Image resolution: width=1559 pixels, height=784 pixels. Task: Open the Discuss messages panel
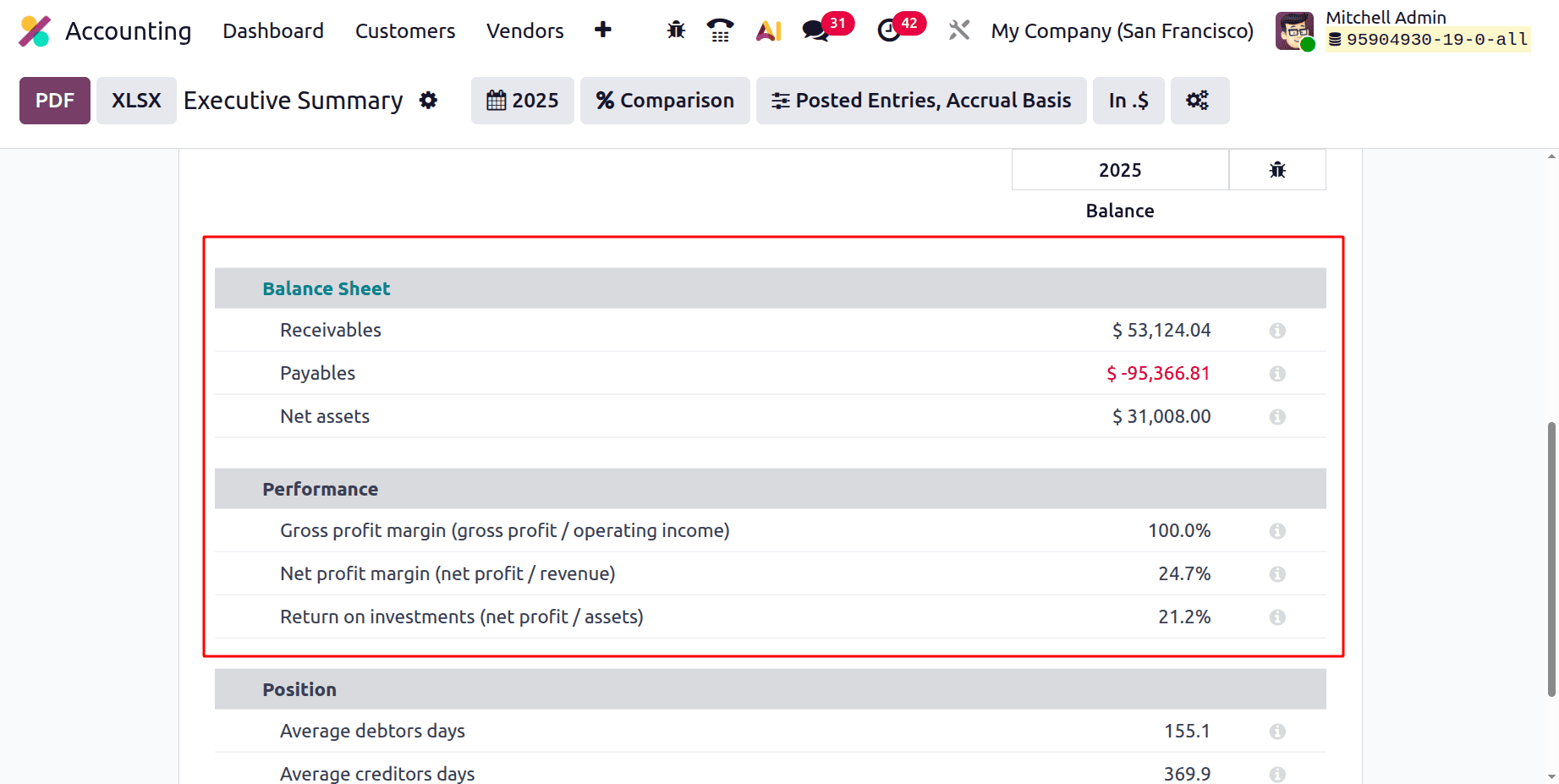tap(814, 30)
